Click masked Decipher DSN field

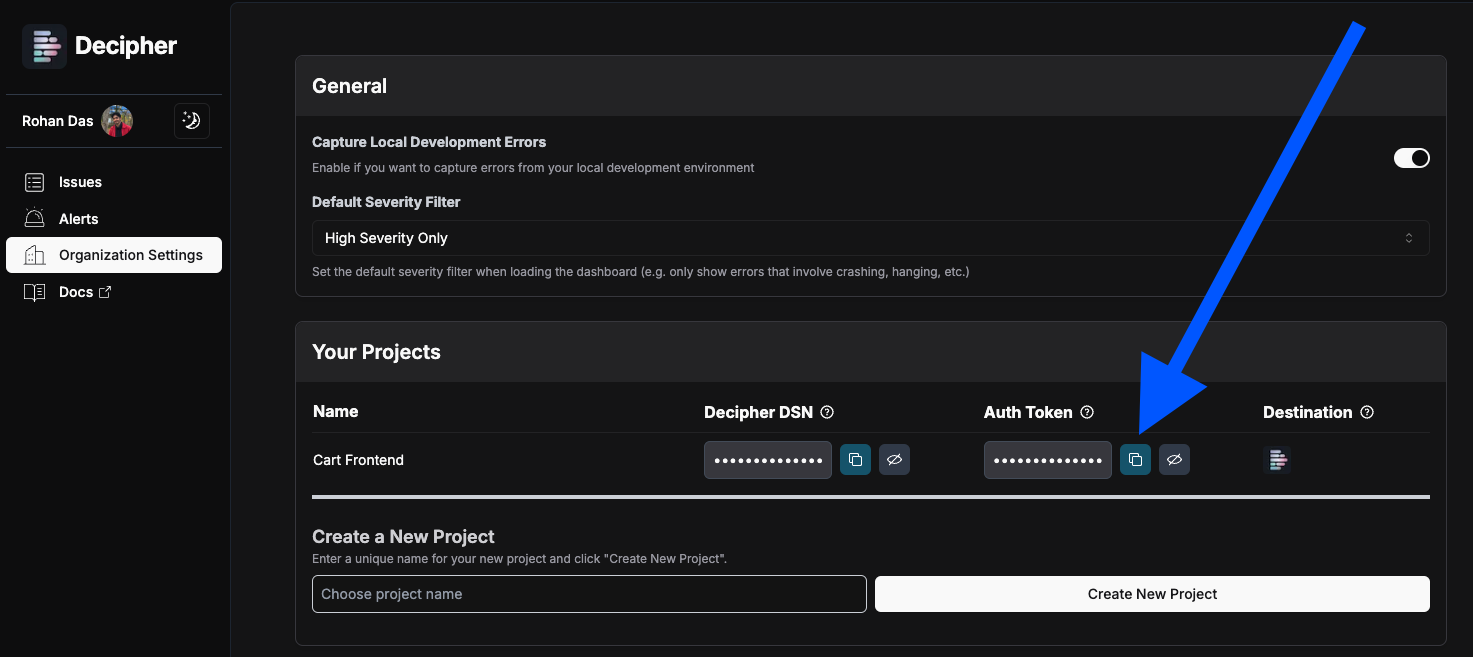(x=768, y=460)
